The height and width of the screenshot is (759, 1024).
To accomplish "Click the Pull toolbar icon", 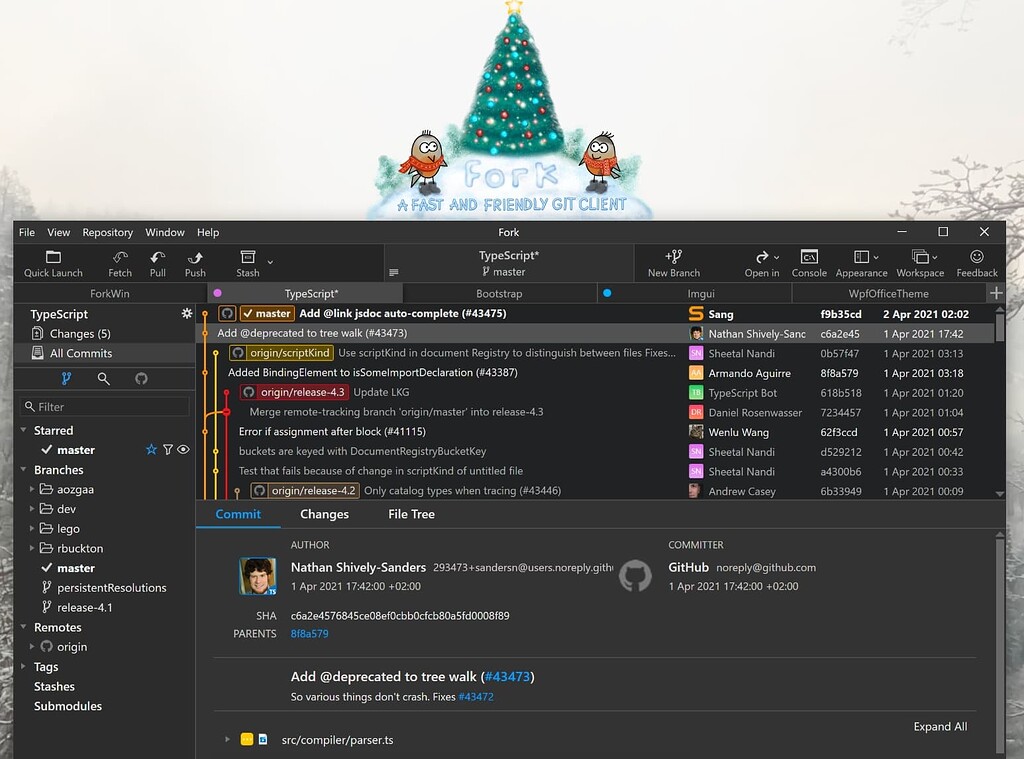I will pos(157,263).
